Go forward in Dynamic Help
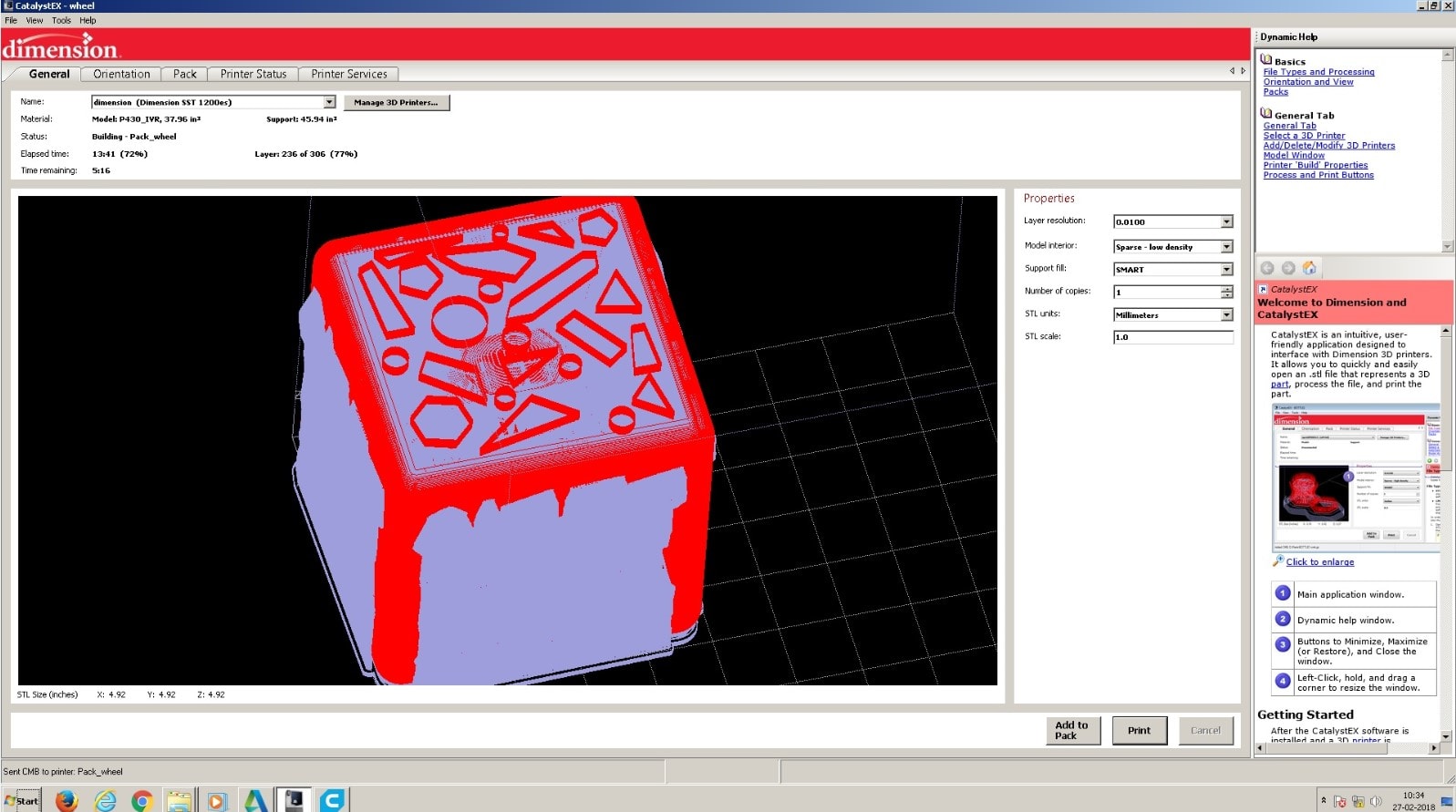1456x812 pixels. coord(1288,268)
